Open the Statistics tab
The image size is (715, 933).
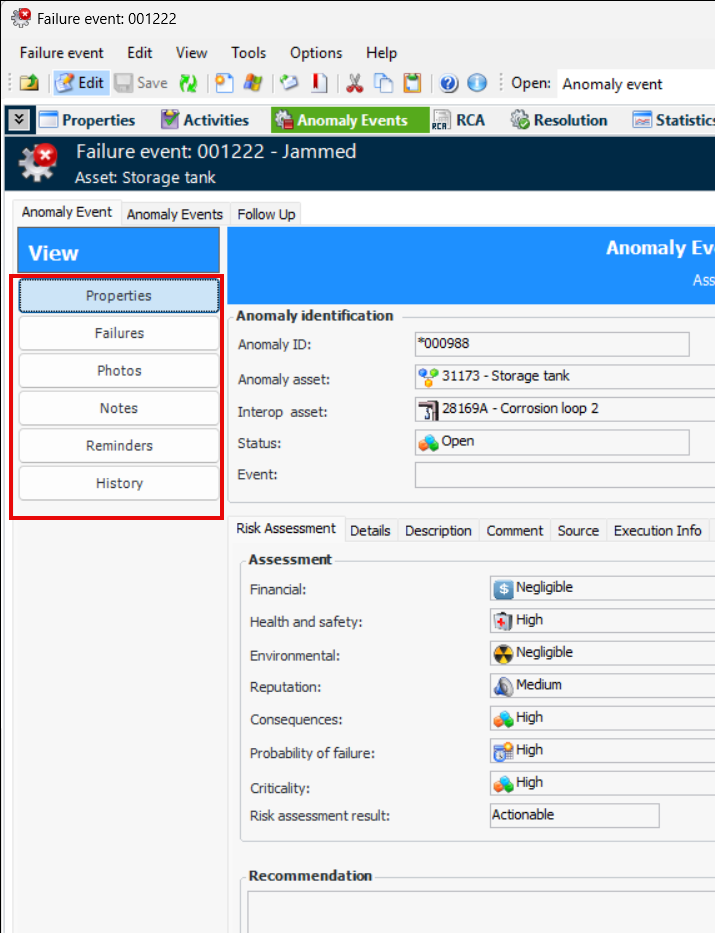pos(673,120)
